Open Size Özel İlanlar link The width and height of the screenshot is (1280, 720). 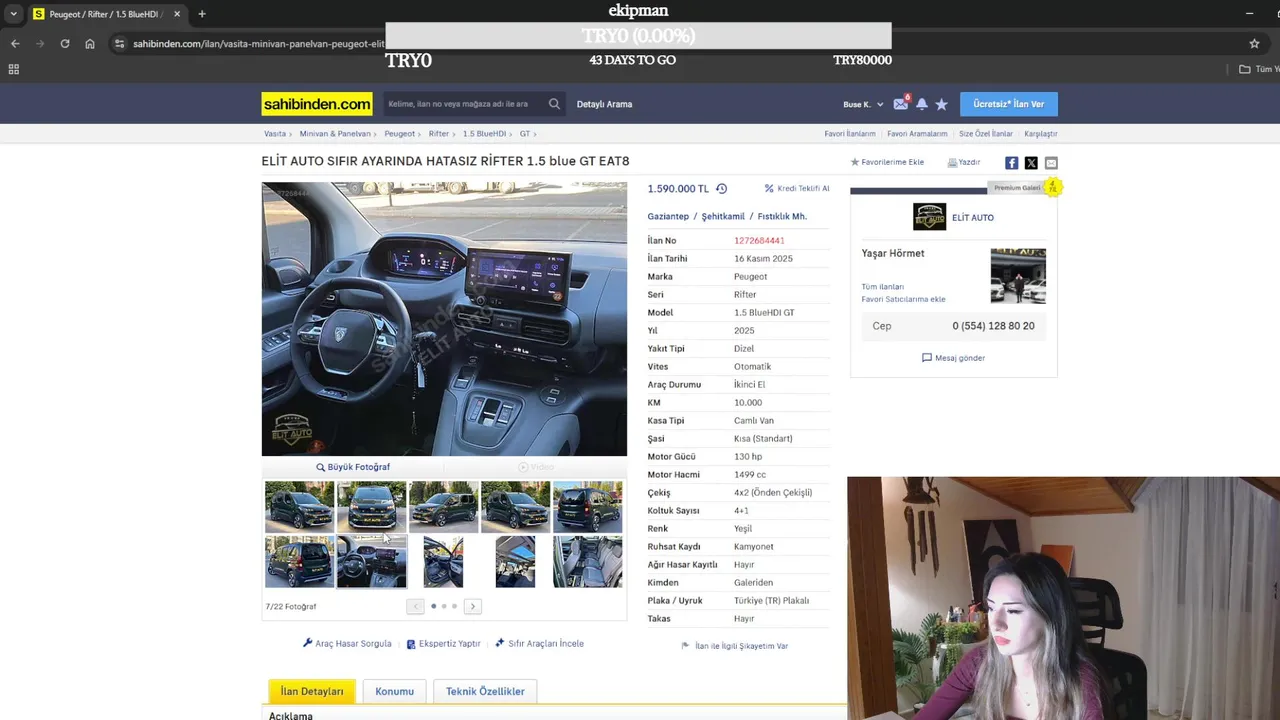tap(986, 133)
